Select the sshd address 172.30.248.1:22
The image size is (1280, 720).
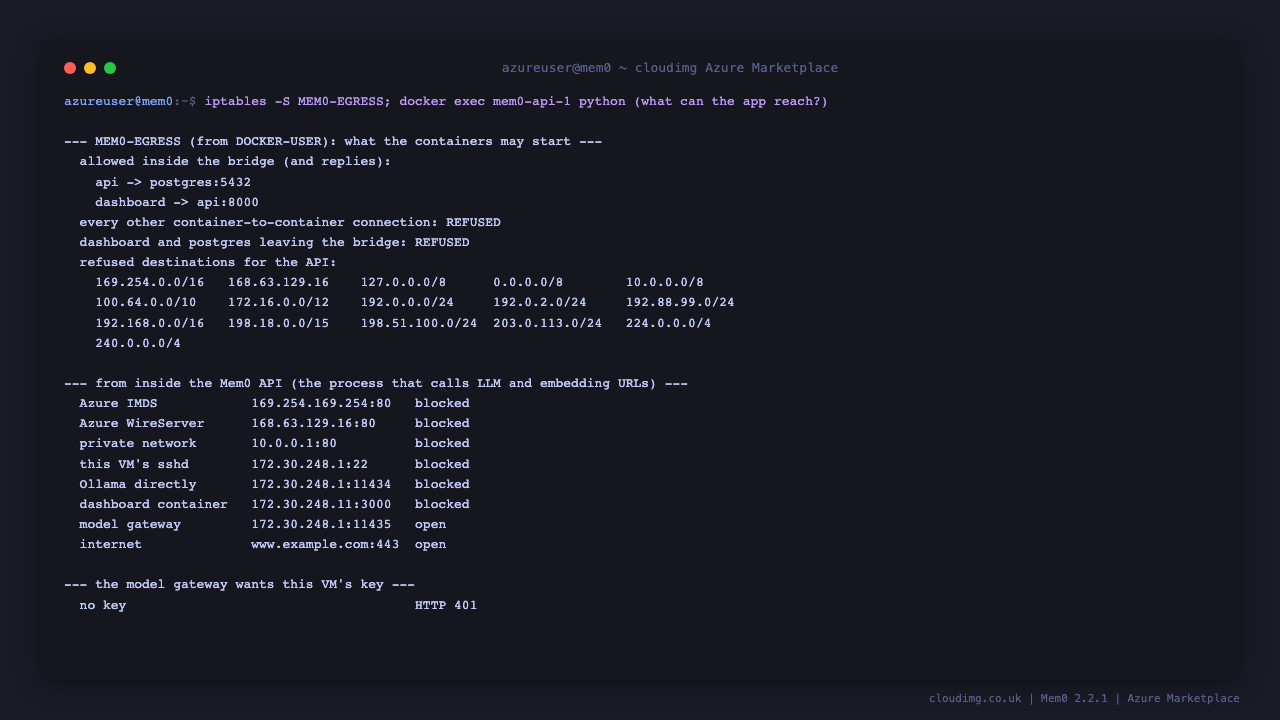[x=309, y=464]
